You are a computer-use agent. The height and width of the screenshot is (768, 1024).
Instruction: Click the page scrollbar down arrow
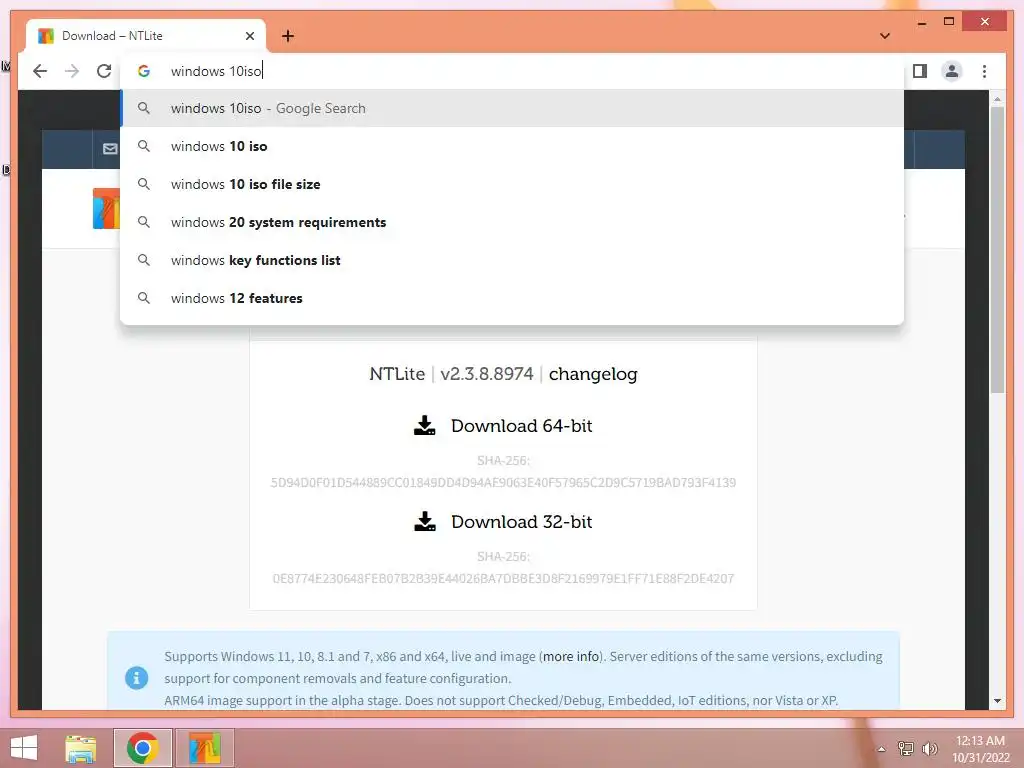(997, 701)
